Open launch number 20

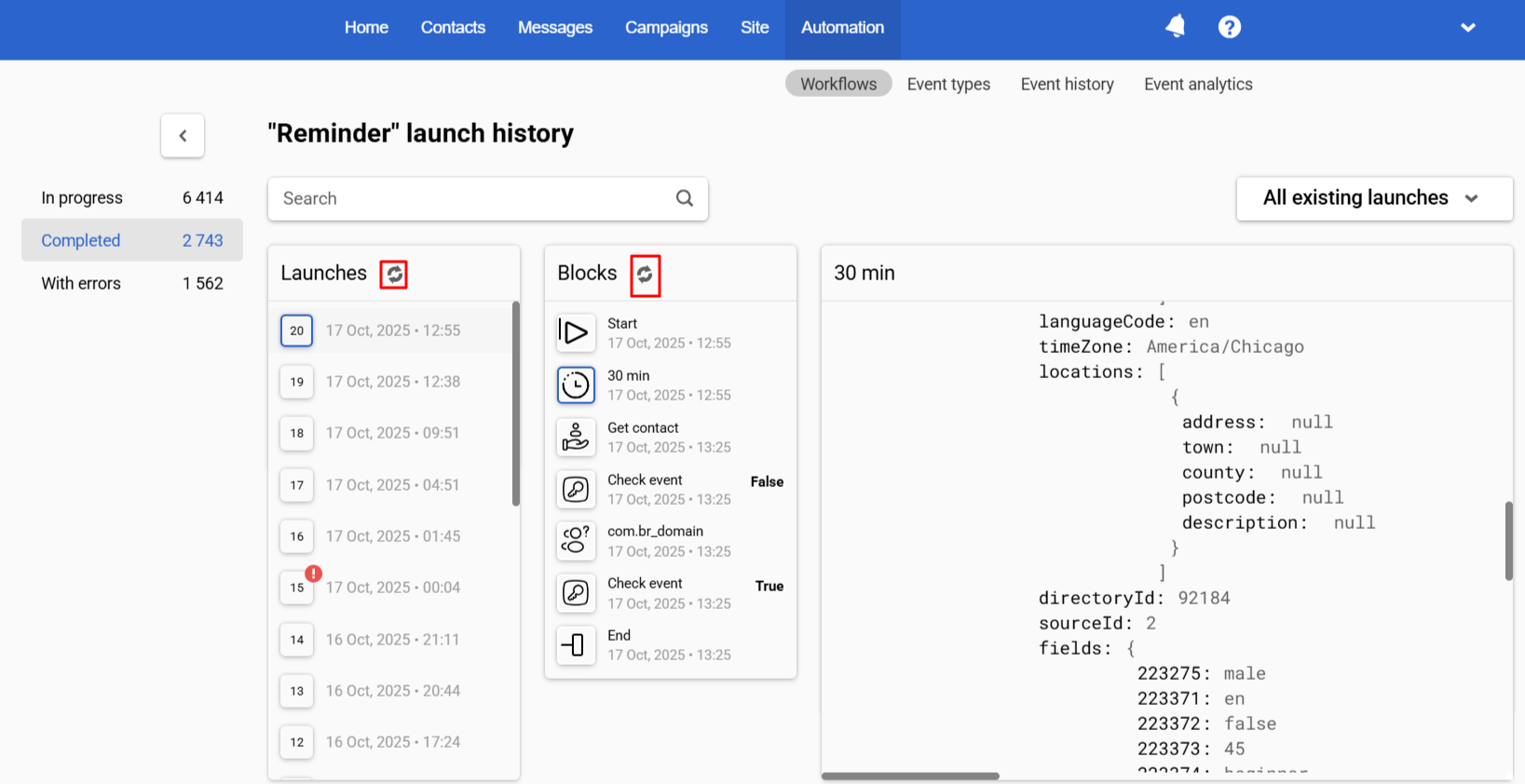point(296,331)
